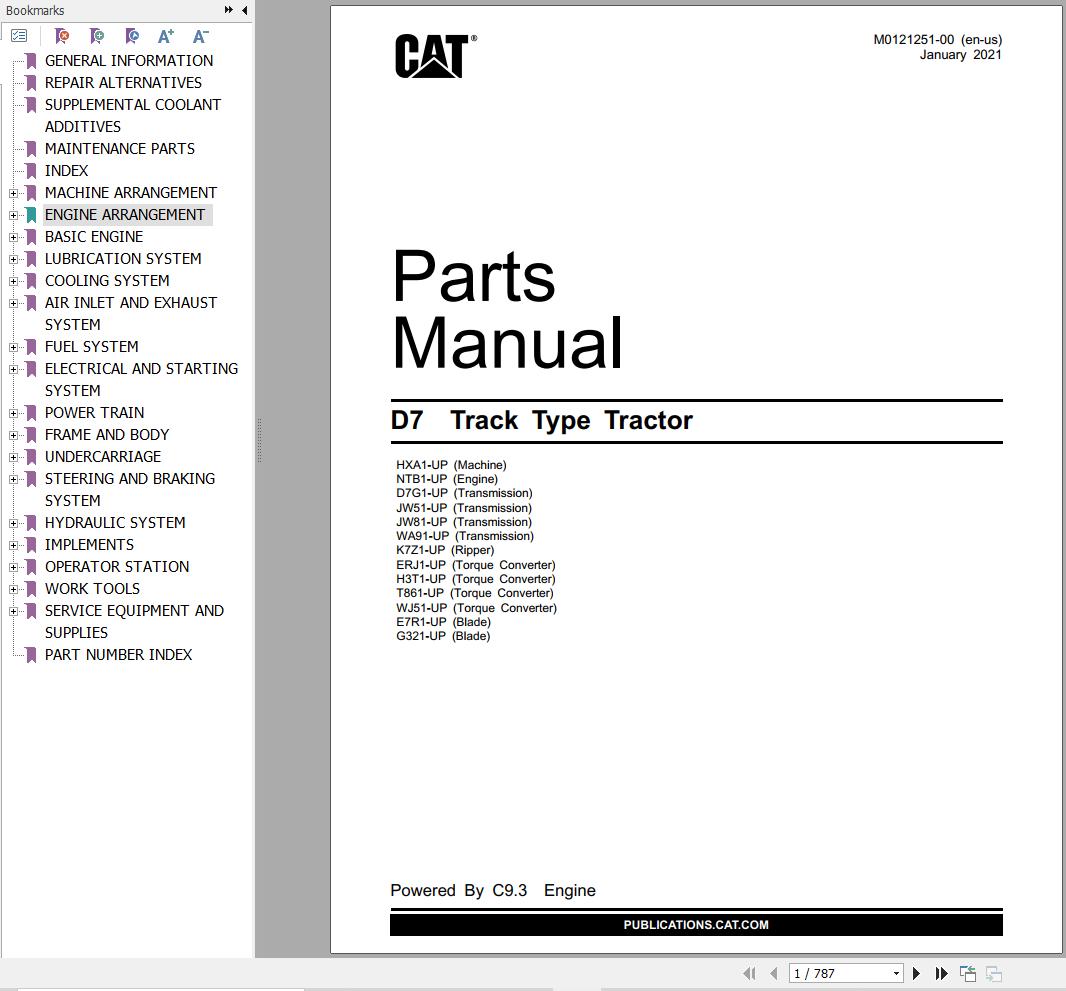Open SUPPLEMENTAL COOLANT ADDITIVES bookmark

(x=133, y=116)
